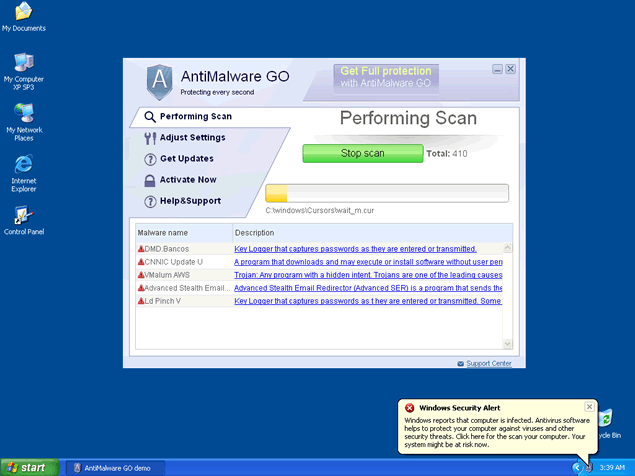The image size is (635, 476).
Task: Open Control Panel desktop icon
Action: tap(23, 216)
